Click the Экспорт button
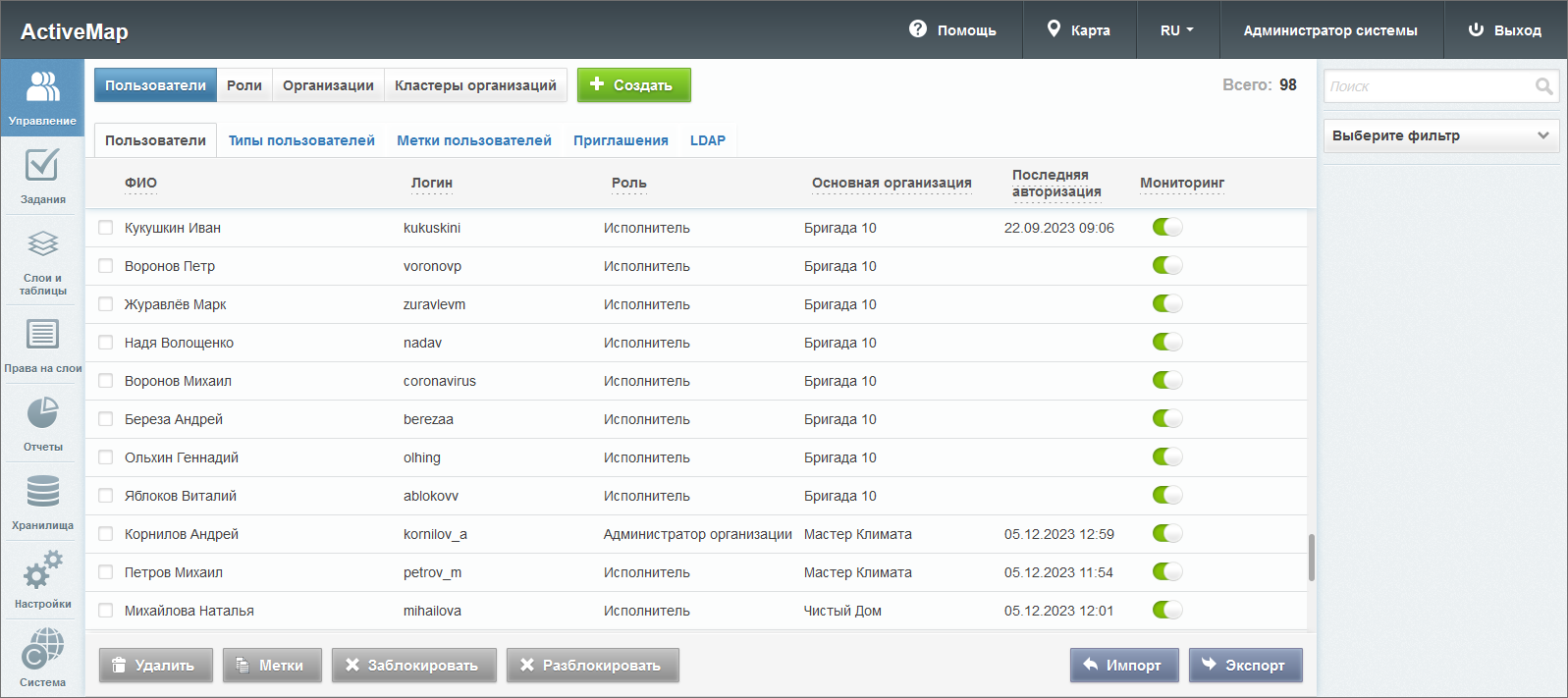Image resolution: width=1568 pixels, height=698 pixels. [x=1245, y=665]
